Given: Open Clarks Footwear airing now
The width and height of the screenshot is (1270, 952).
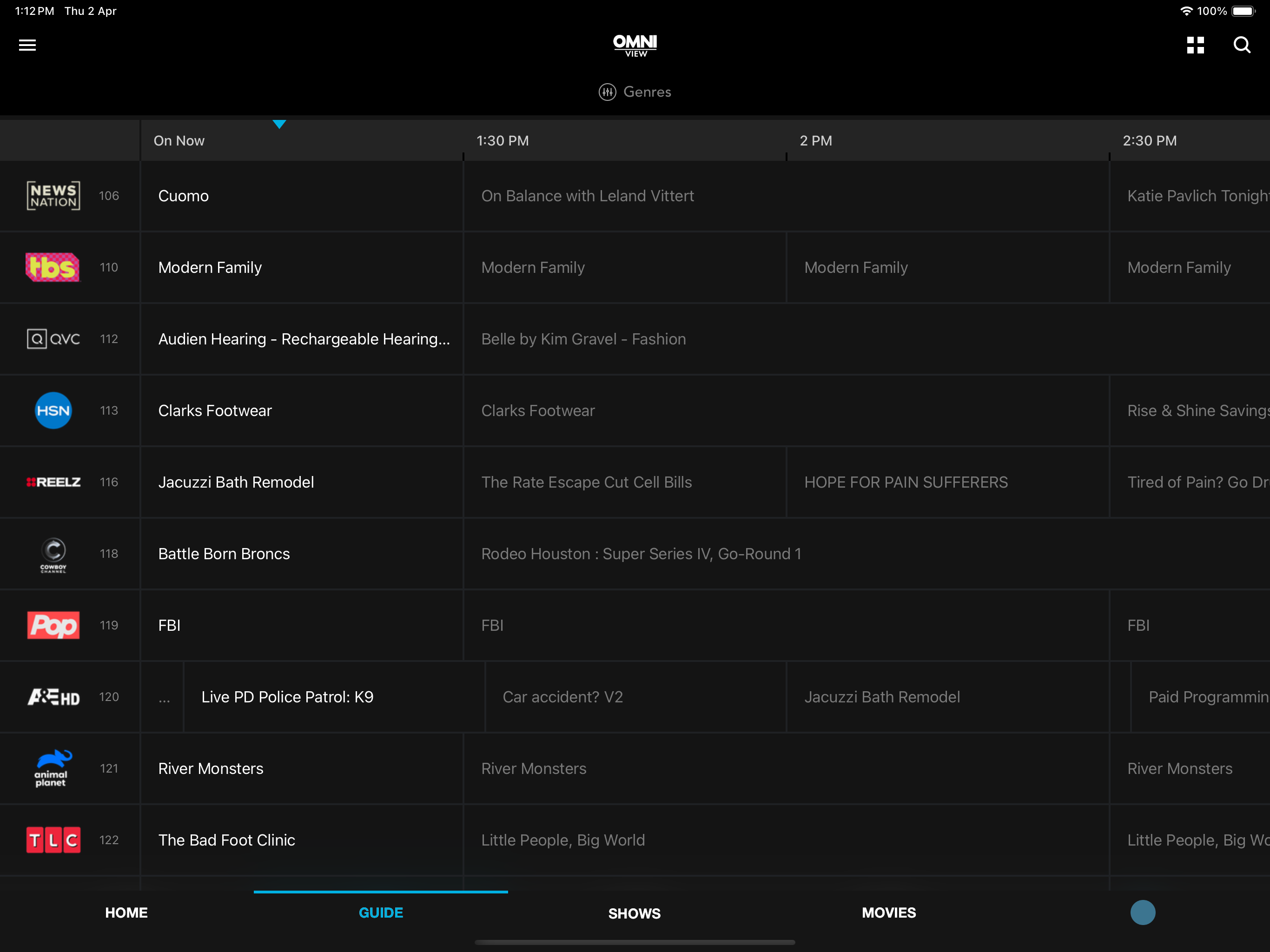Looking at the screenshot, I should click(x=302, y=410).
